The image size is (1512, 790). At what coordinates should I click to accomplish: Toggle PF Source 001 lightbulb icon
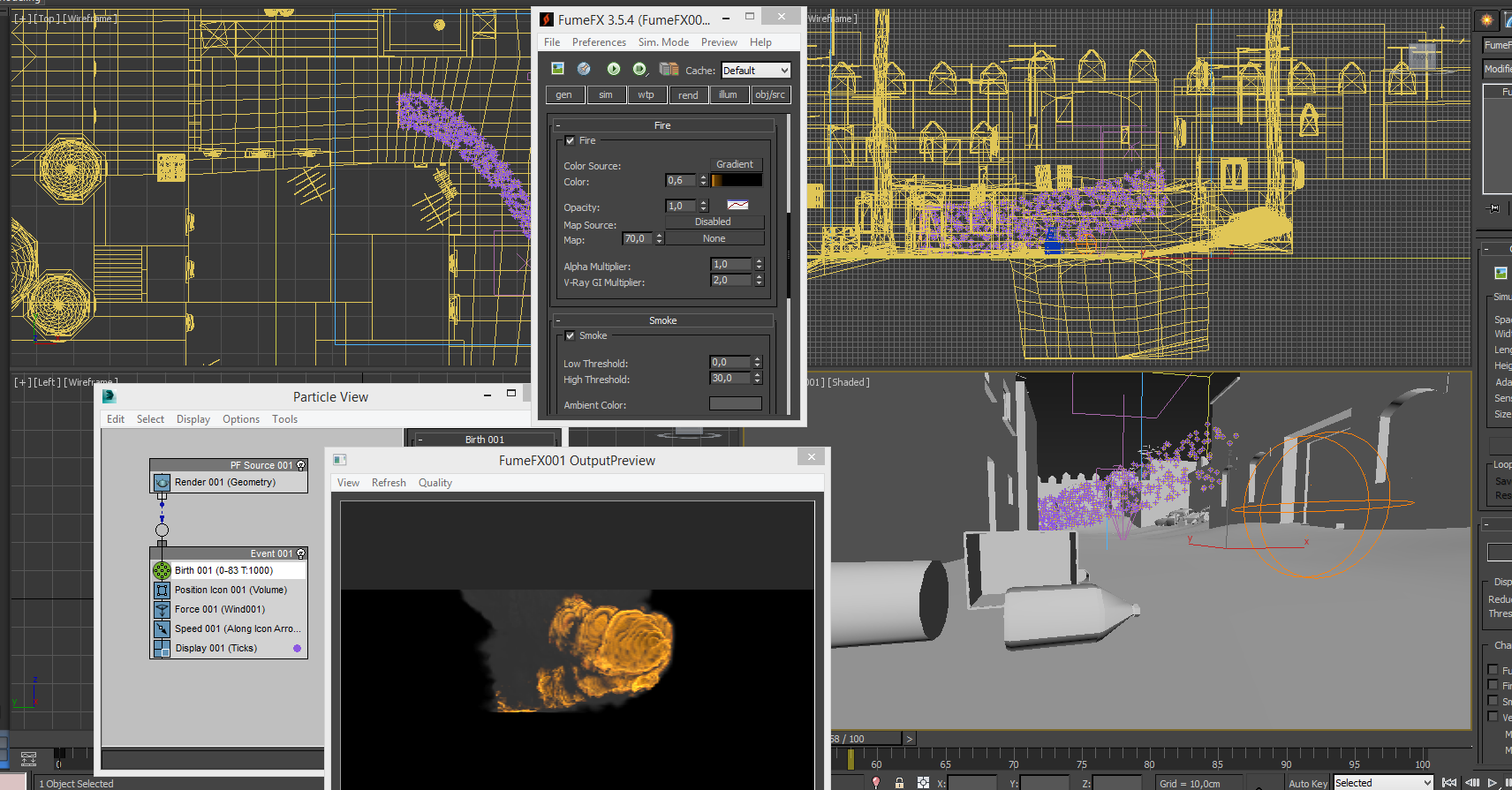301,465
